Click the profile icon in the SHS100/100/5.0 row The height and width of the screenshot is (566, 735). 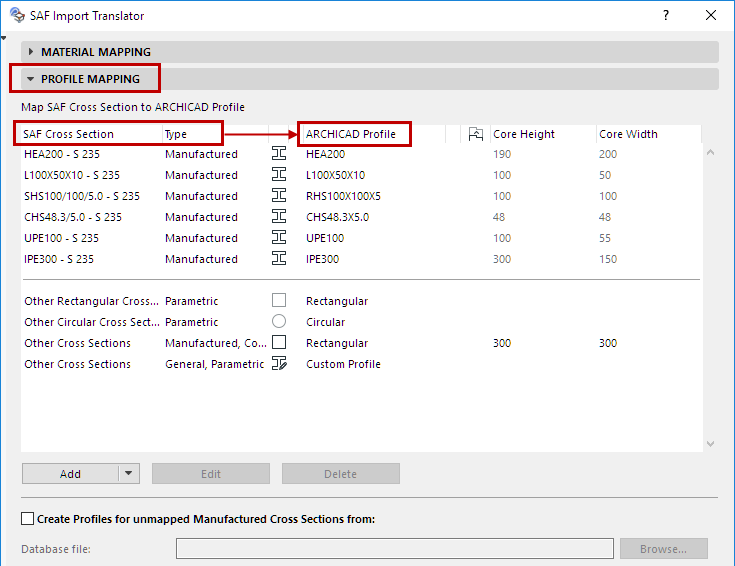[x=279, y=196]
